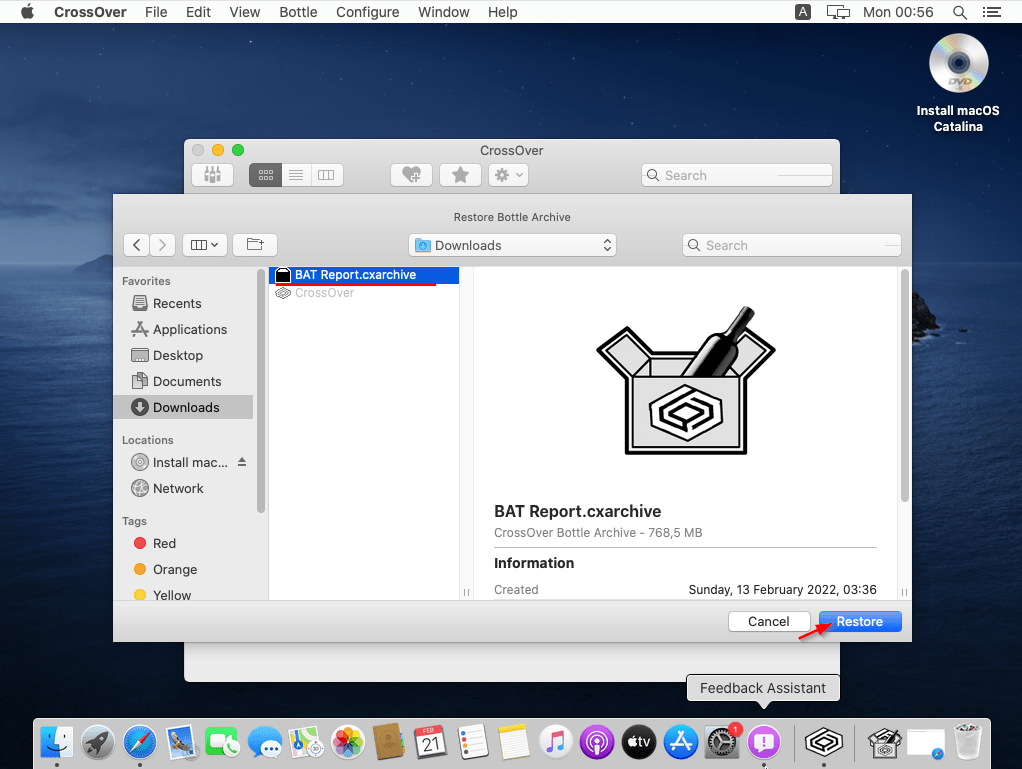Open App Store from the Dock
Viewport: 1022px width, 769px height.
click(680, 742)
